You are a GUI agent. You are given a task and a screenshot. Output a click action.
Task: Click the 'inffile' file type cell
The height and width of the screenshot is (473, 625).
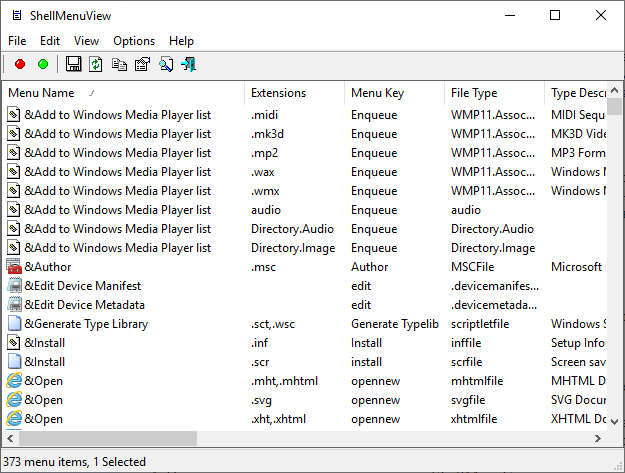click(x=466, y=343)
